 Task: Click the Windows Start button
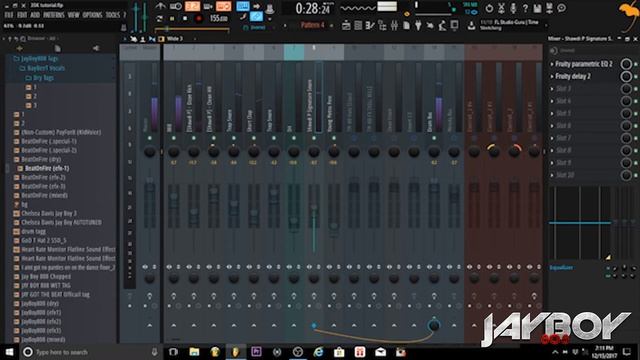pos(9,352)
